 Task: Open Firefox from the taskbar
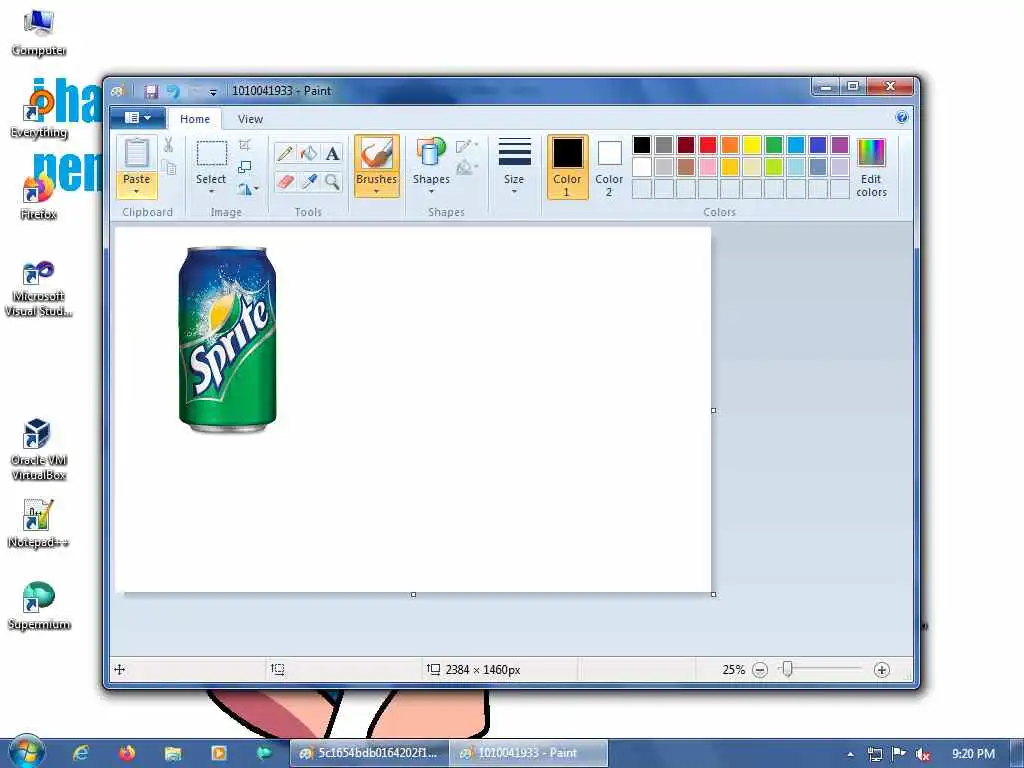coord(127,753)
